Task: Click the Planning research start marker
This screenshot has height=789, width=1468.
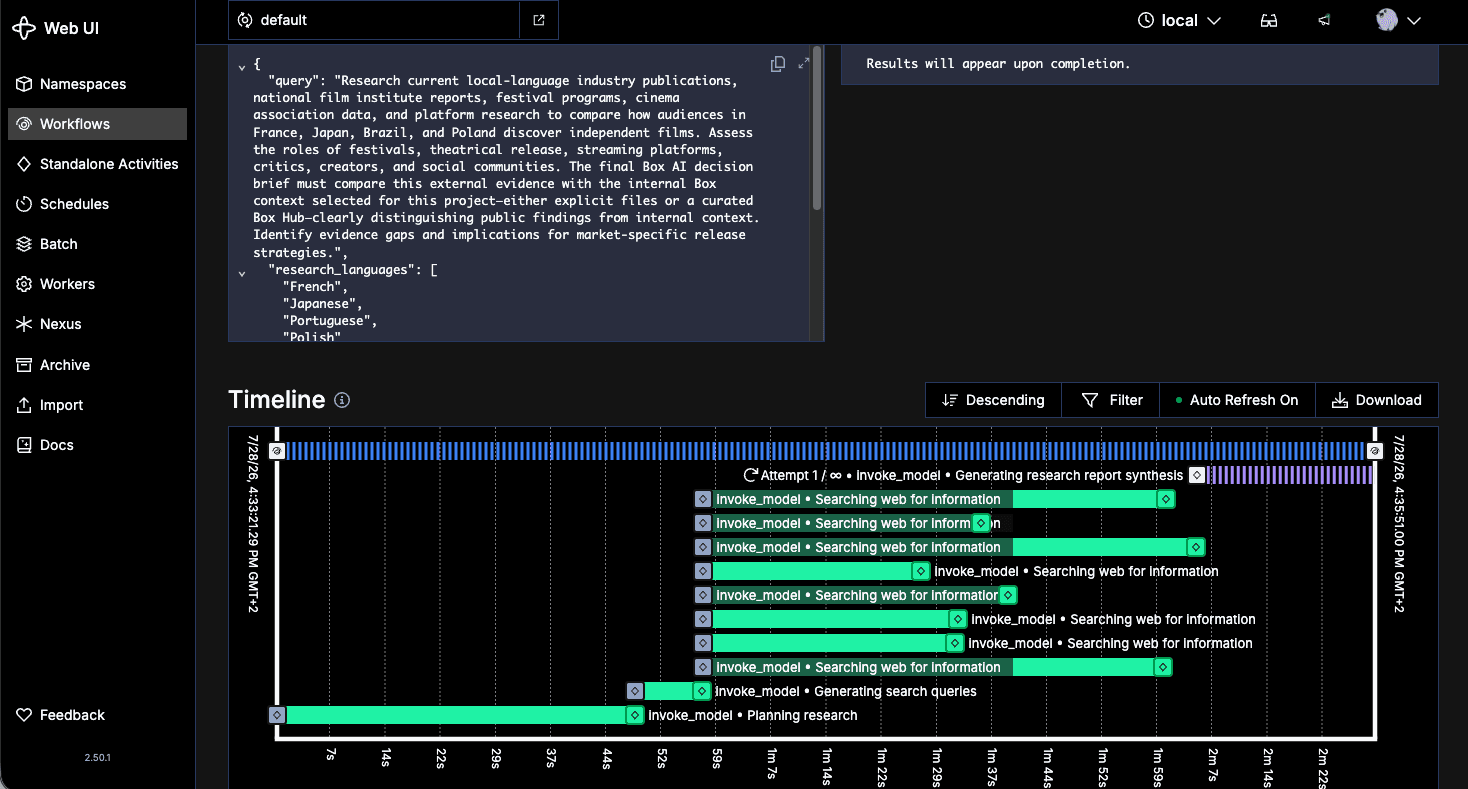Action: [x=278, y=715]
